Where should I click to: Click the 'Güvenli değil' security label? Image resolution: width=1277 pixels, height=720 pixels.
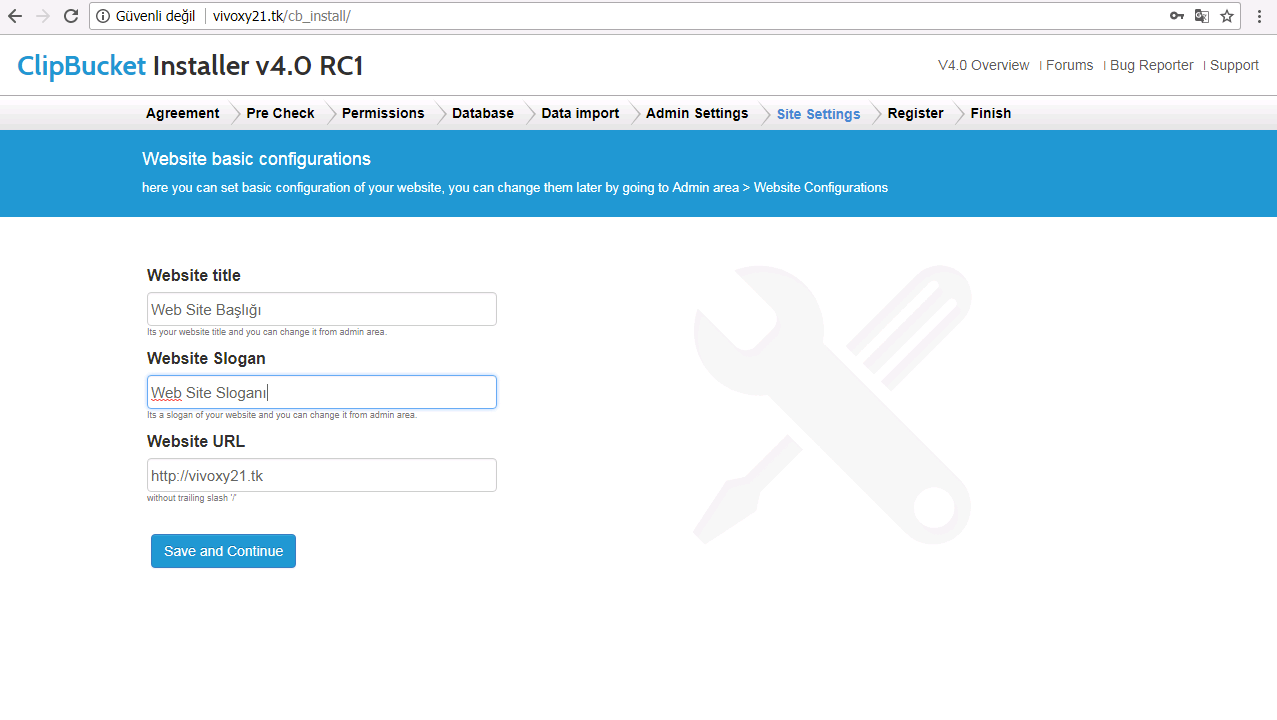pos(156,16)
